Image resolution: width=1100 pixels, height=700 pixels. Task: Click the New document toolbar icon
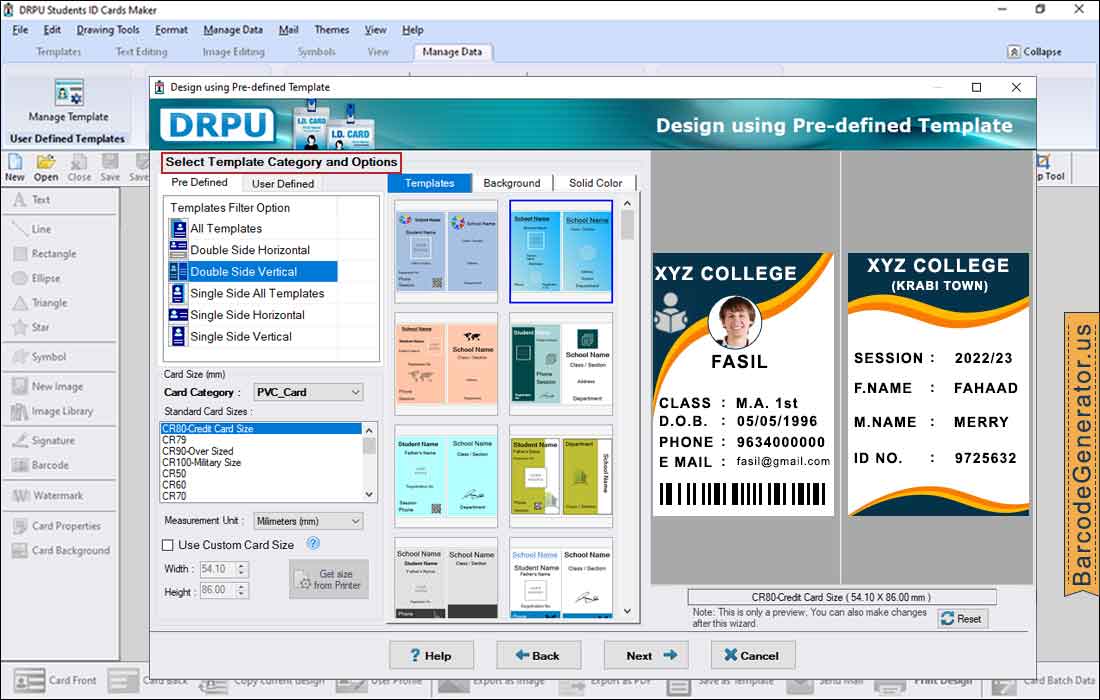click(15, 168)
